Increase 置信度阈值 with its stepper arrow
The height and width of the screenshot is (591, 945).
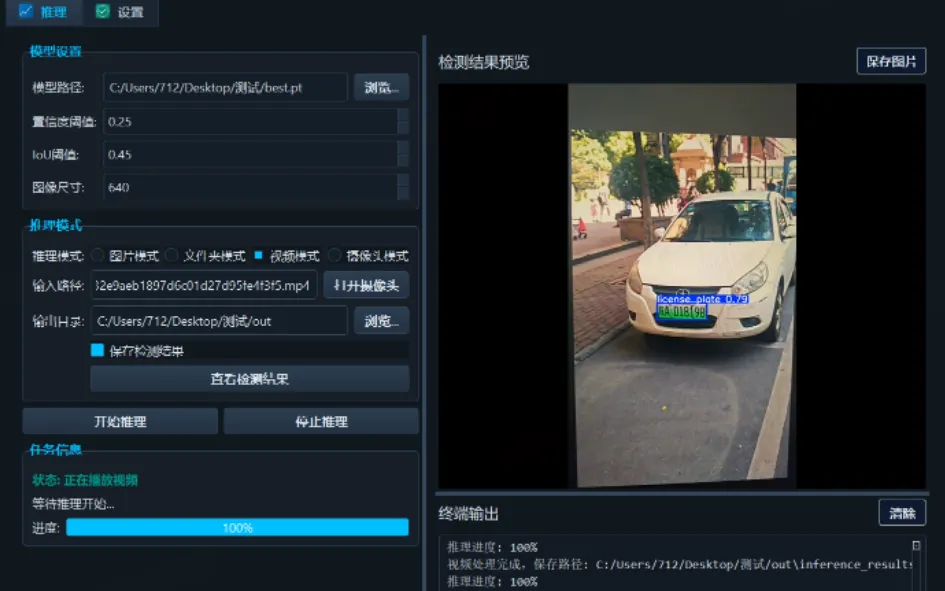404,117
